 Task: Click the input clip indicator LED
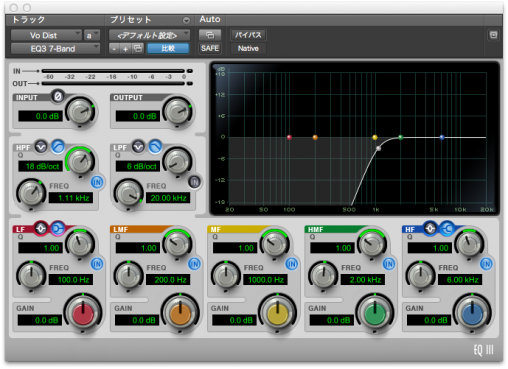pyautogui.click(x=190, y=71)
